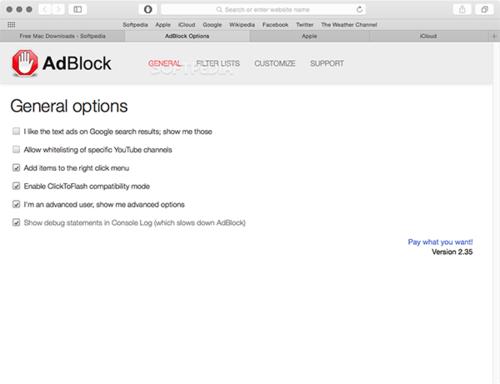Click the Safari forward navigation arrow
The width and height of the screenshot is (500, 384).
(x=58, y=9)
